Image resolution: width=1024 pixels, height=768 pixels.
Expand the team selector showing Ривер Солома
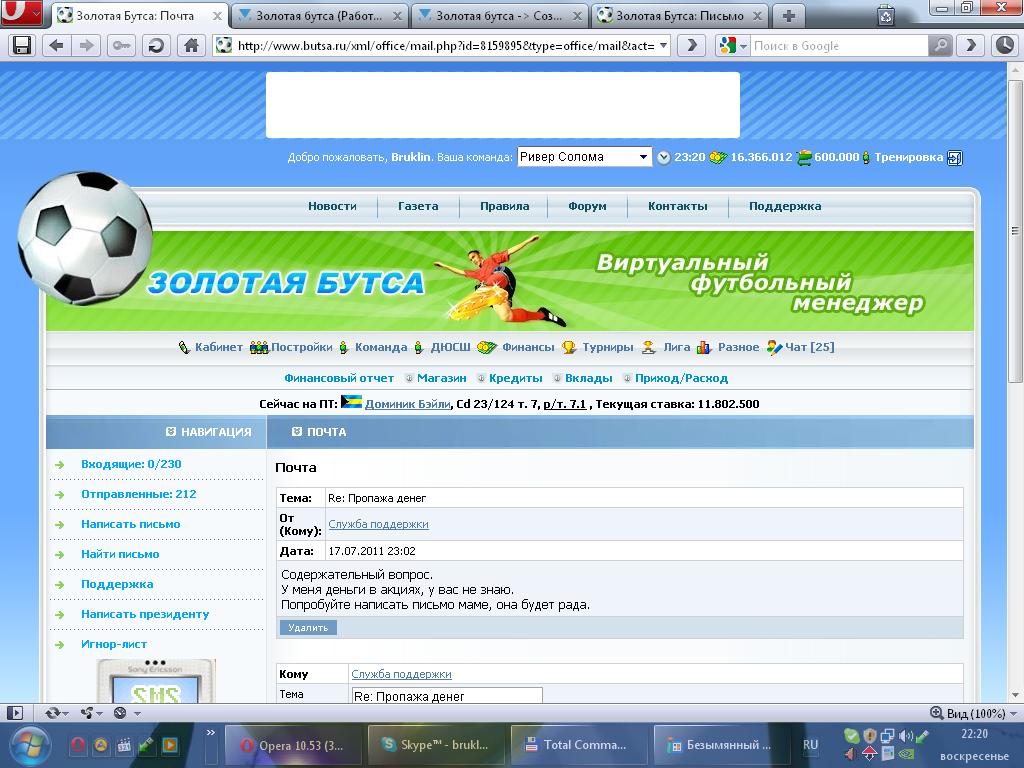point(643,157)
